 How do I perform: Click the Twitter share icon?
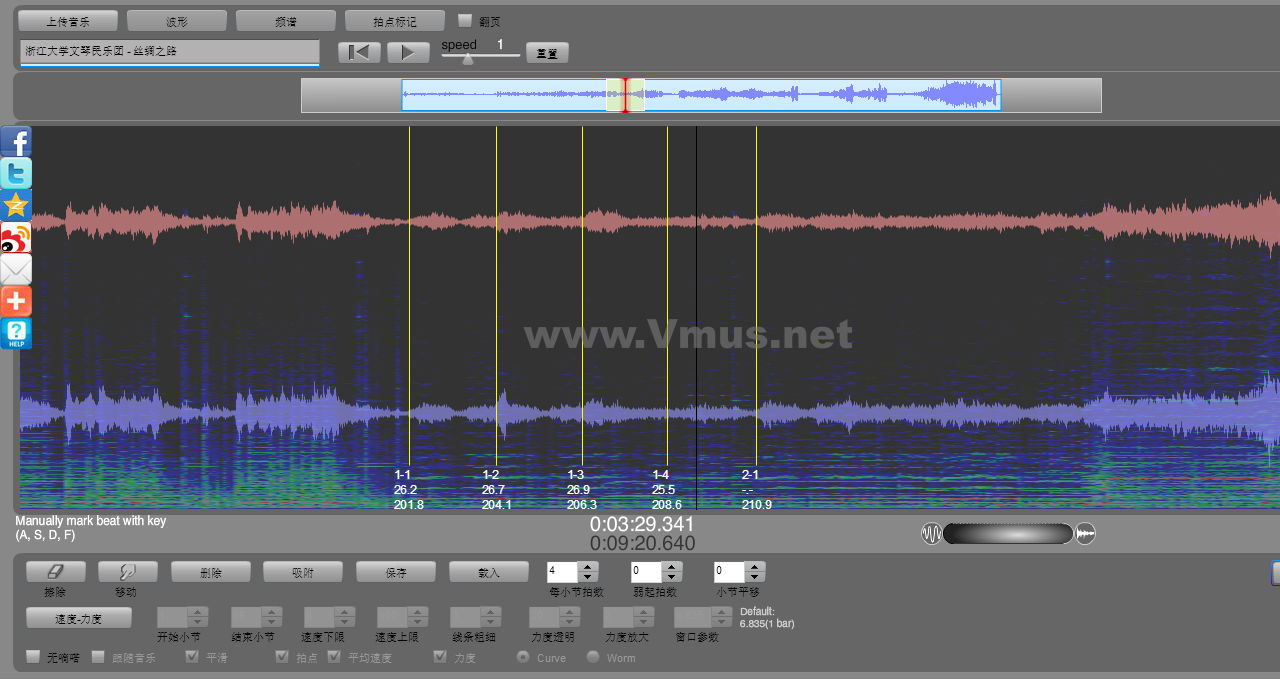16,173
